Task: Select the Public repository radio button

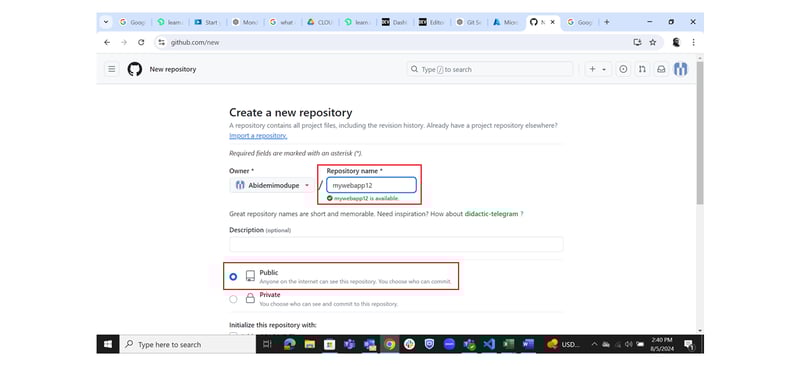Action: [x=233, y=277]
